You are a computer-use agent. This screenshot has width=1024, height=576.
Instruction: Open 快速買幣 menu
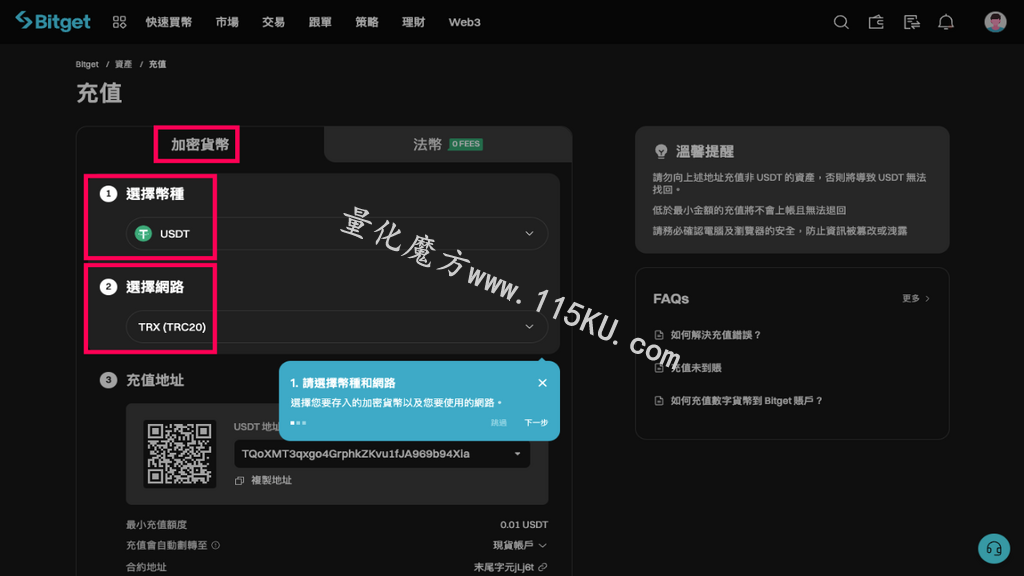tap(168, 22)
